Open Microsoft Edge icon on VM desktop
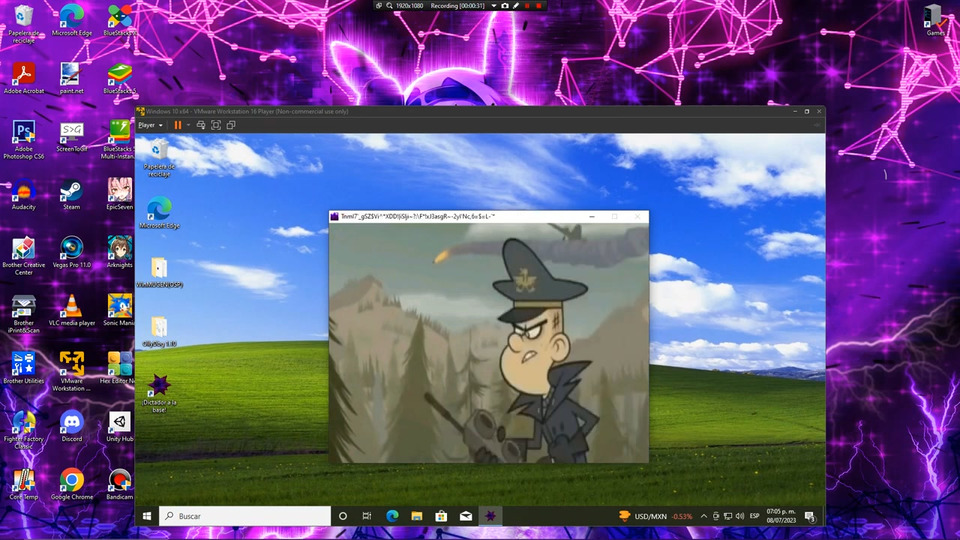 click(x=159, y=212)
